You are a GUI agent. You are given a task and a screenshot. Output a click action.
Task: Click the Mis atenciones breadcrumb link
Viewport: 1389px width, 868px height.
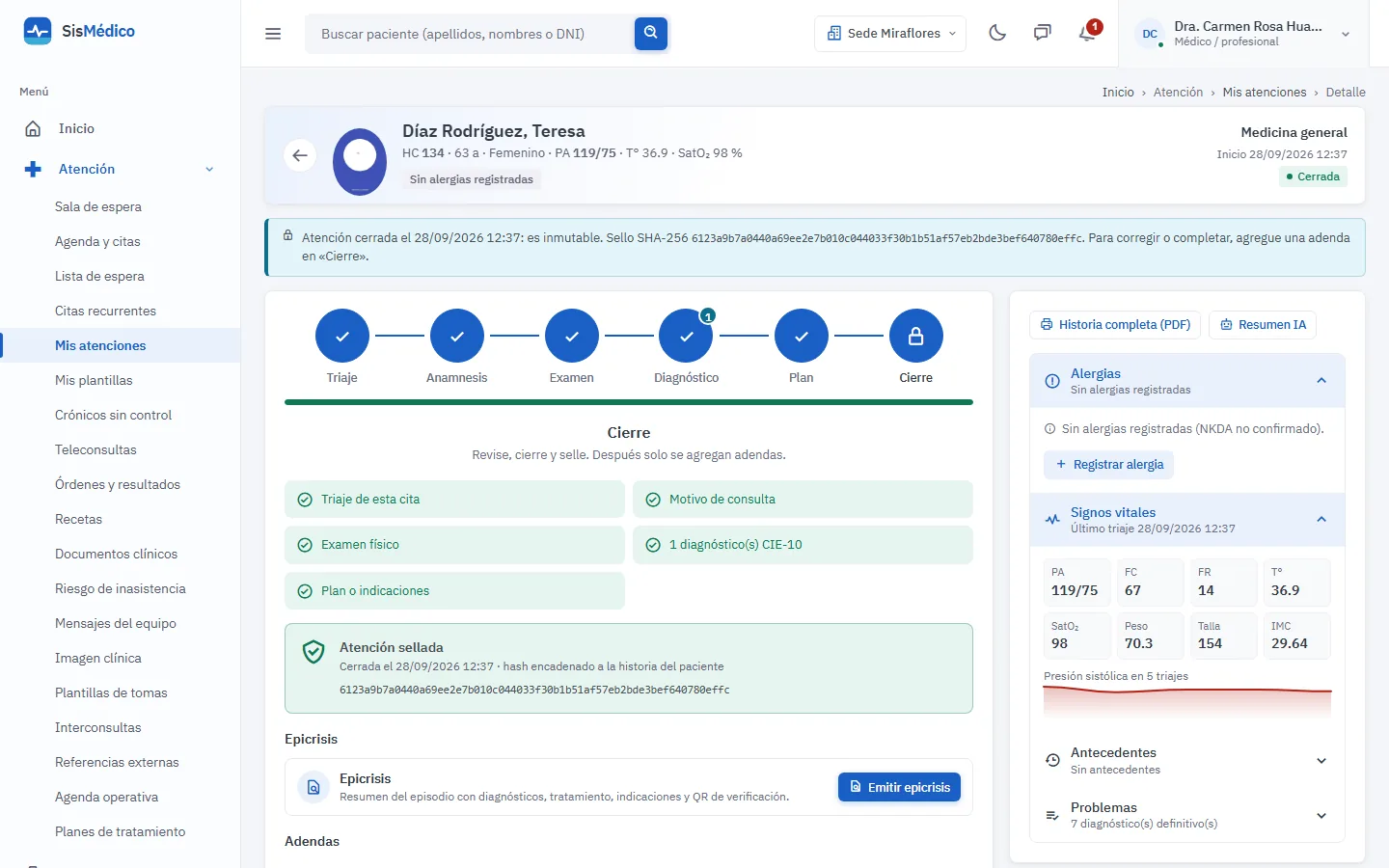1265,93
